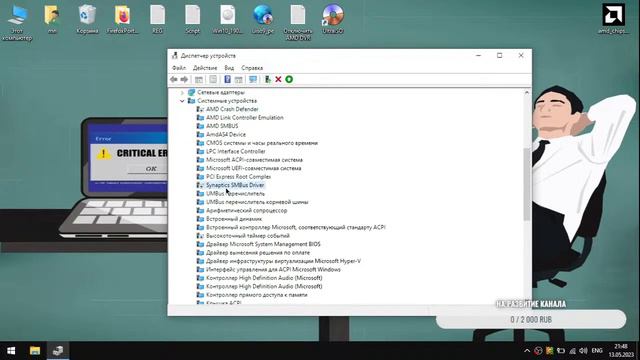Expand the Сетевые адаптеры category
The height and width of the screenshot is (360, 640).
182,93
